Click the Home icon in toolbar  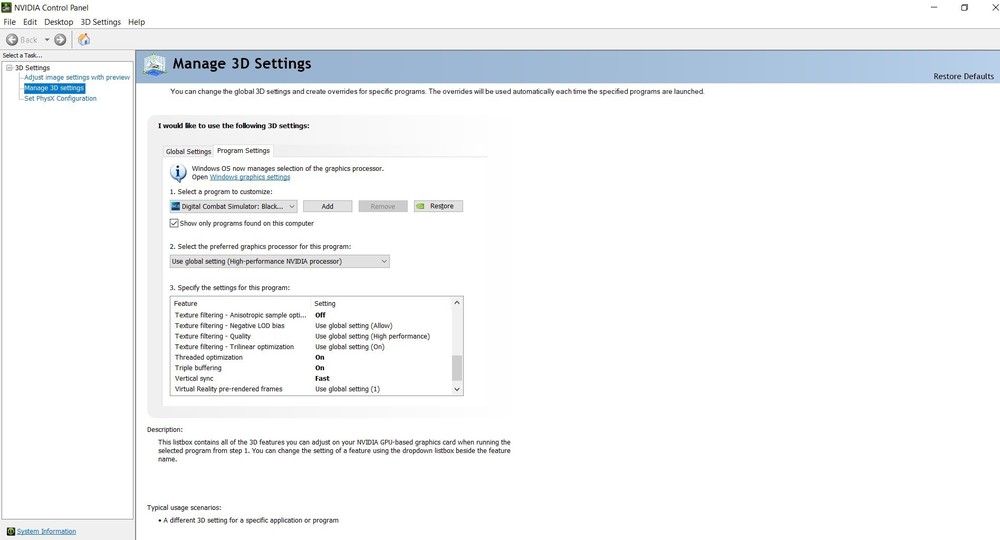(84, 40)
